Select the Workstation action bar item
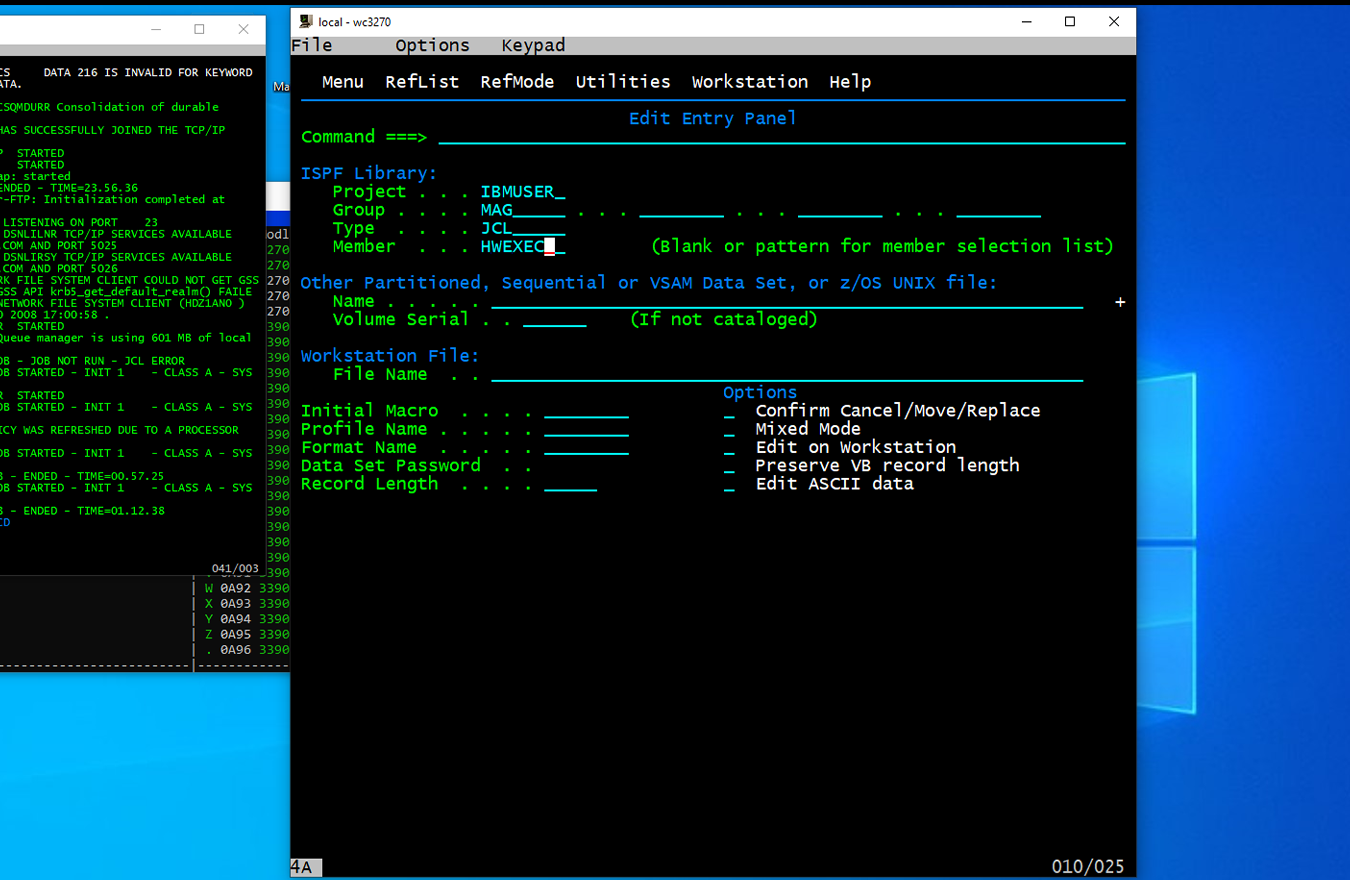1350x880 pixels. [x=749, y=82]
